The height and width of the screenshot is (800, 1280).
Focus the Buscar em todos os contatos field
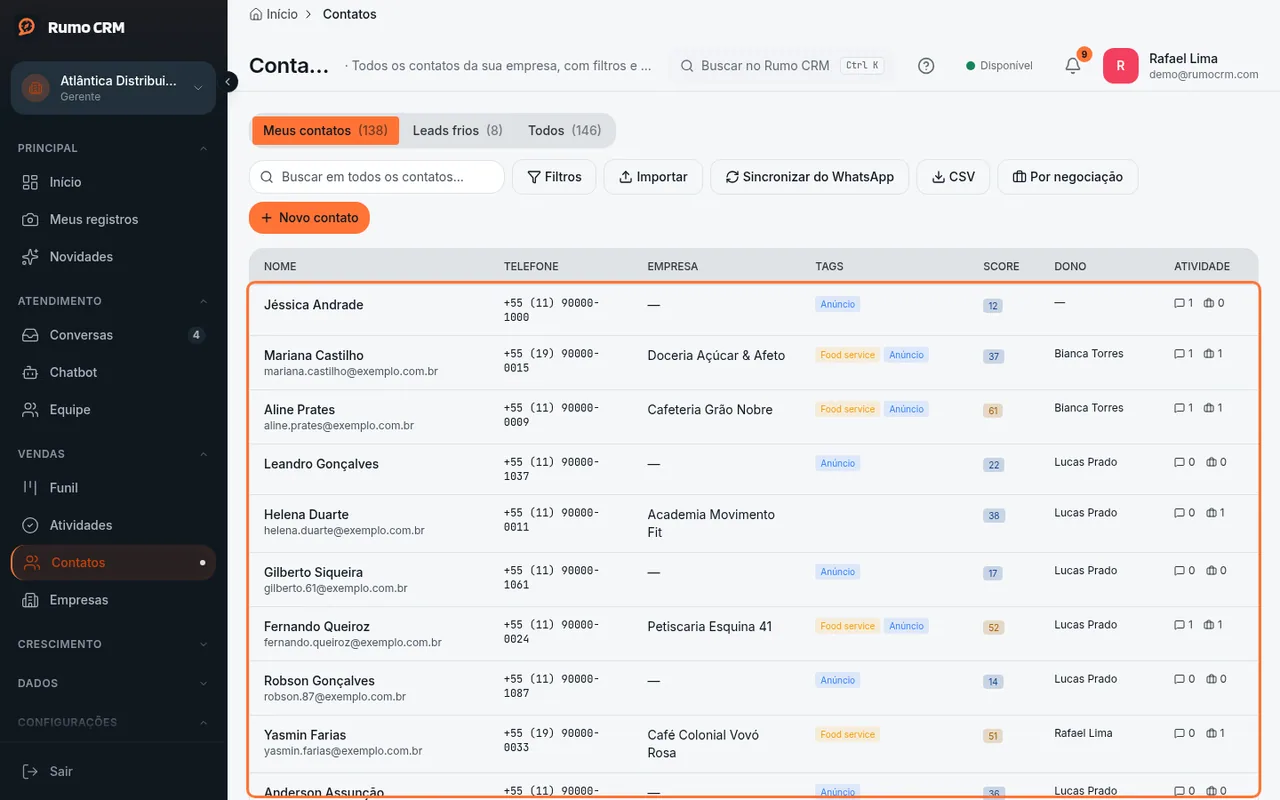(377, 177)
